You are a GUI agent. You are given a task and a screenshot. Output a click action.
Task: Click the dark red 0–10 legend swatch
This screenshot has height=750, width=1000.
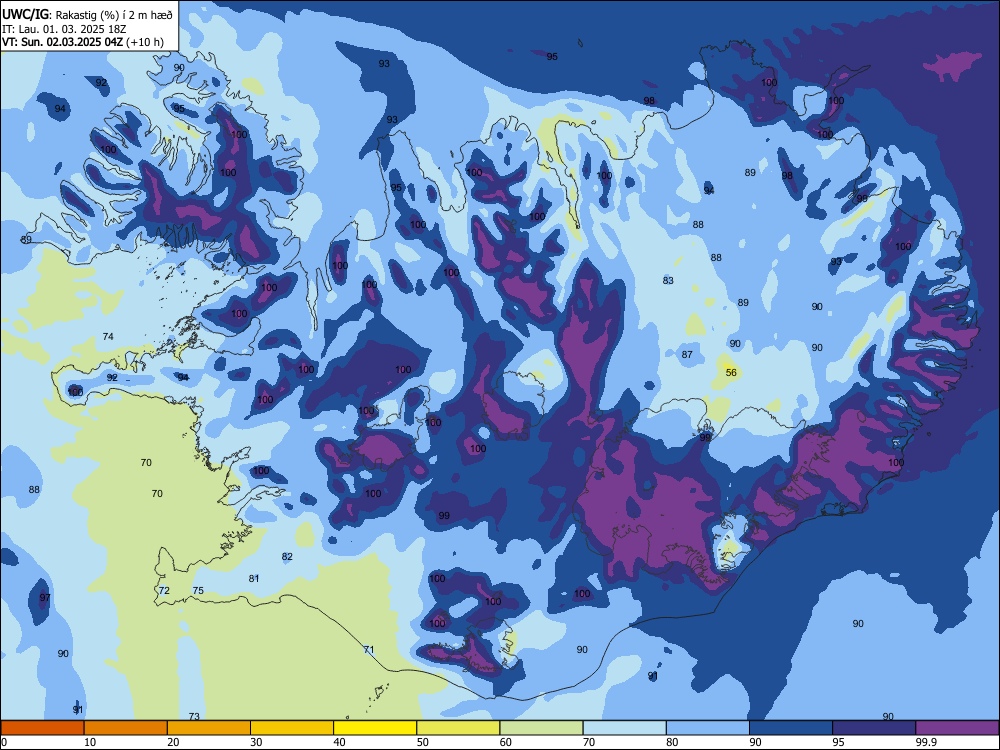[42, 728]
